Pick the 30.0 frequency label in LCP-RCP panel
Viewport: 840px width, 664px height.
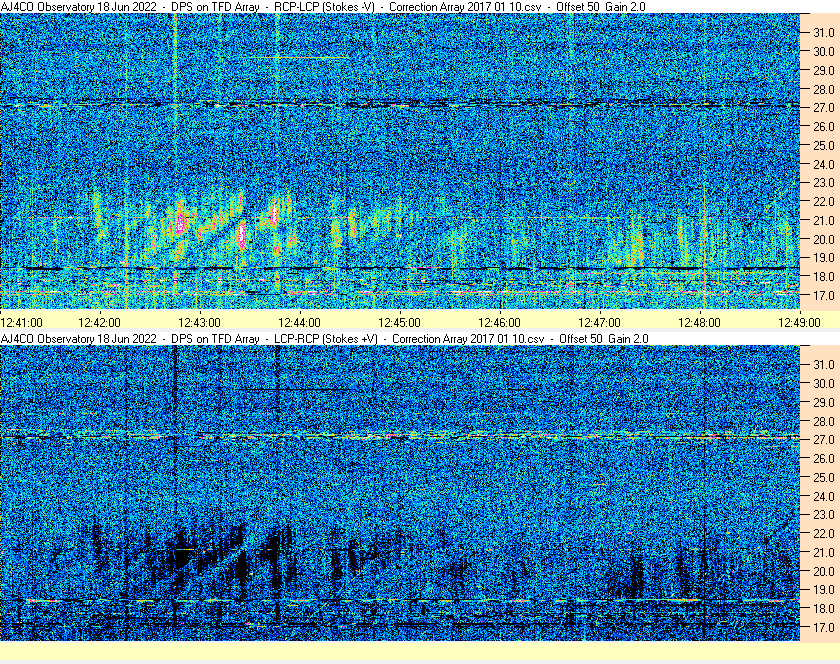click(824, 383)
